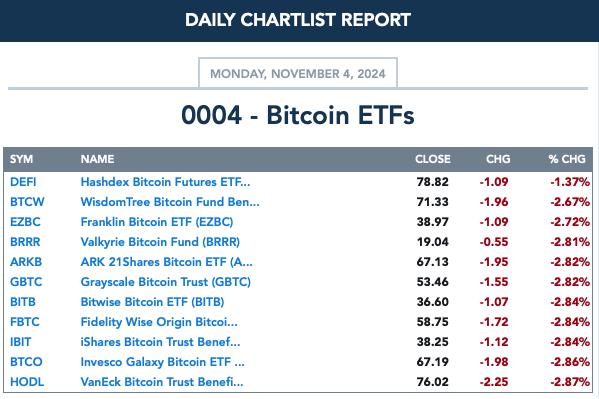The height and width of the screenshot is (399, 599).
Task: Open VanEck Bitcoin Trust name link
Action: coord(162,382)
